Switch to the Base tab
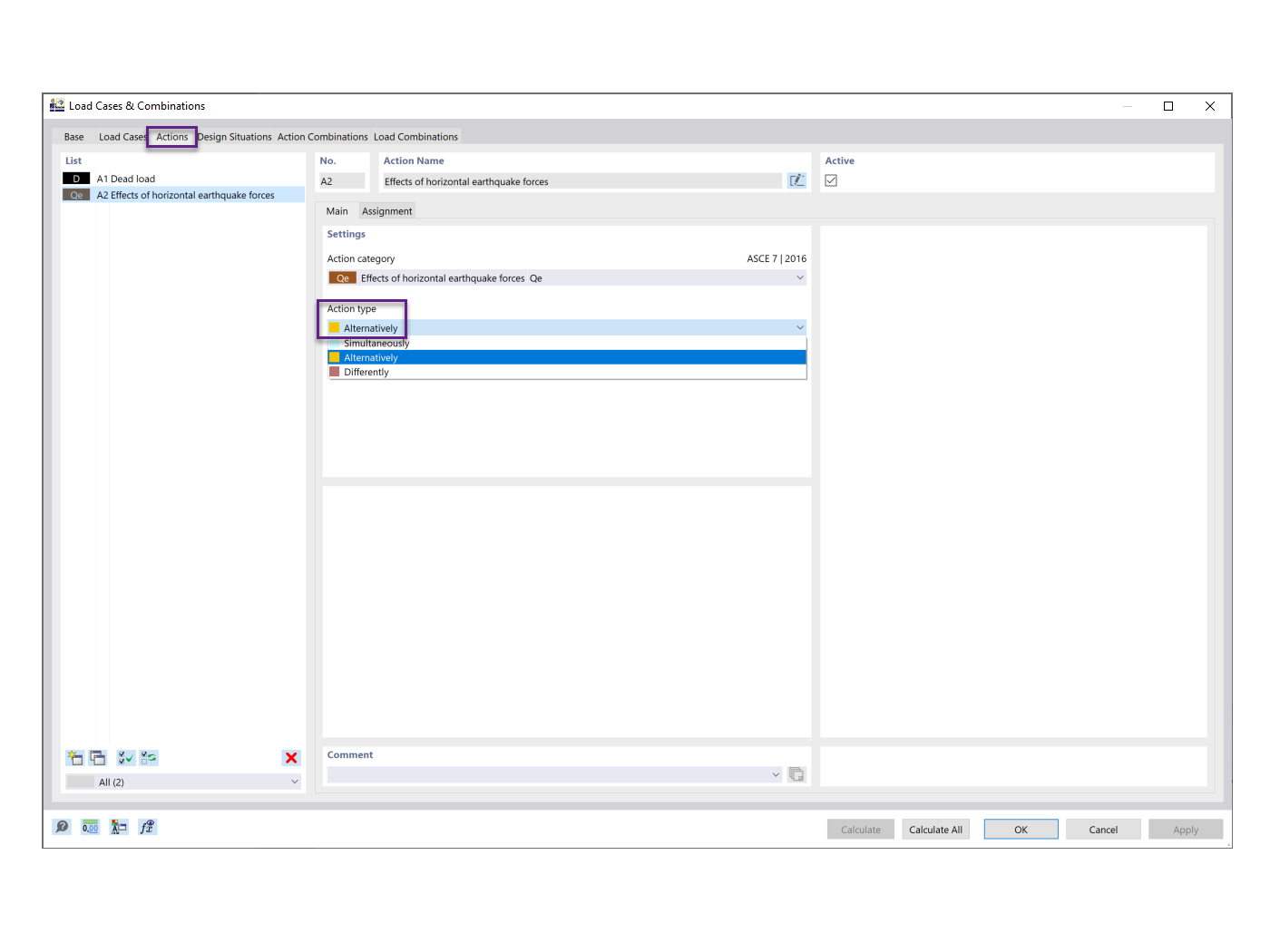Image resolution: width=1270 pixels, height=952 pixels. point(73,137)
